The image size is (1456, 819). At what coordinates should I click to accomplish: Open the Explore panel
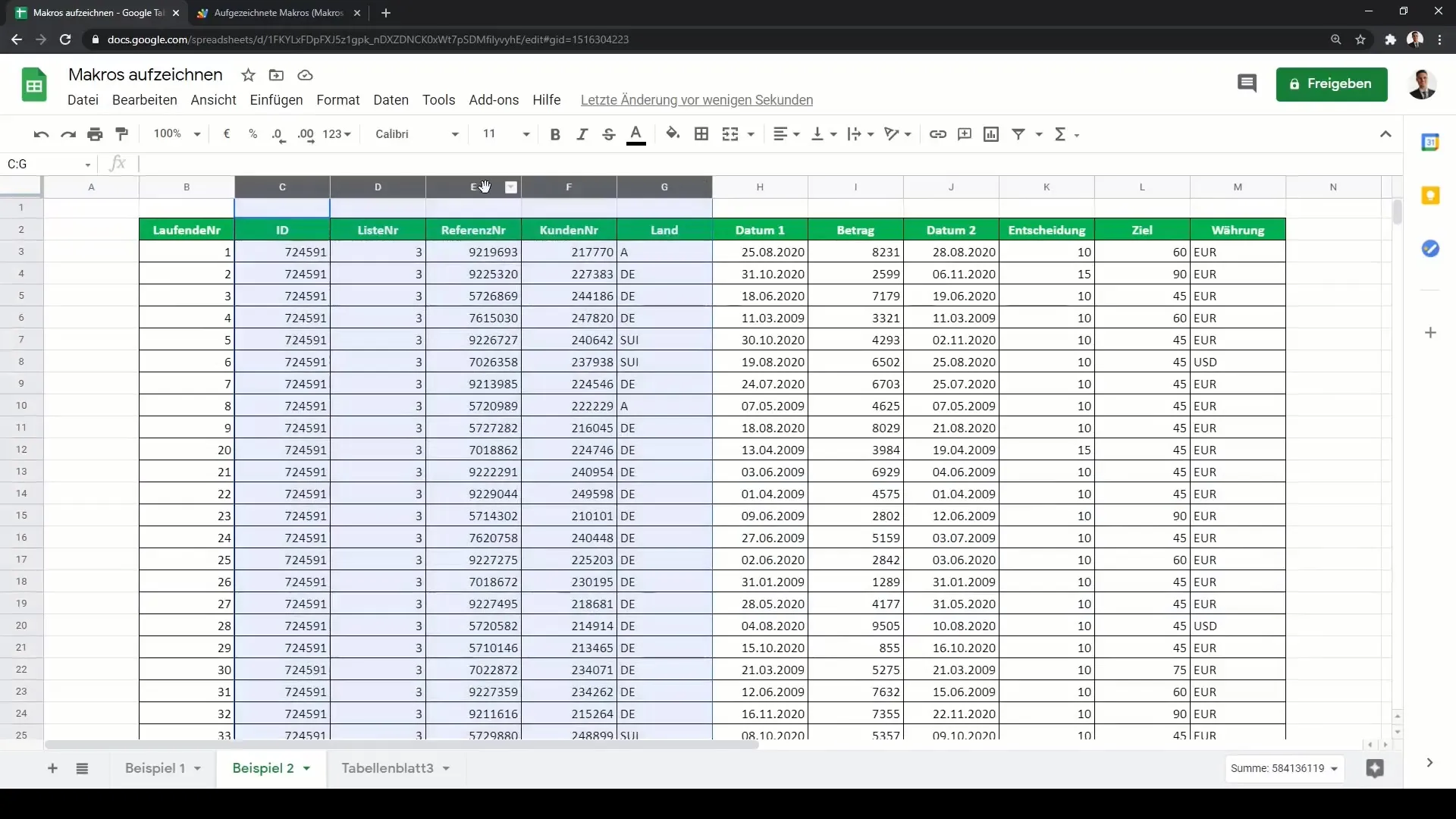(1375, 768)
